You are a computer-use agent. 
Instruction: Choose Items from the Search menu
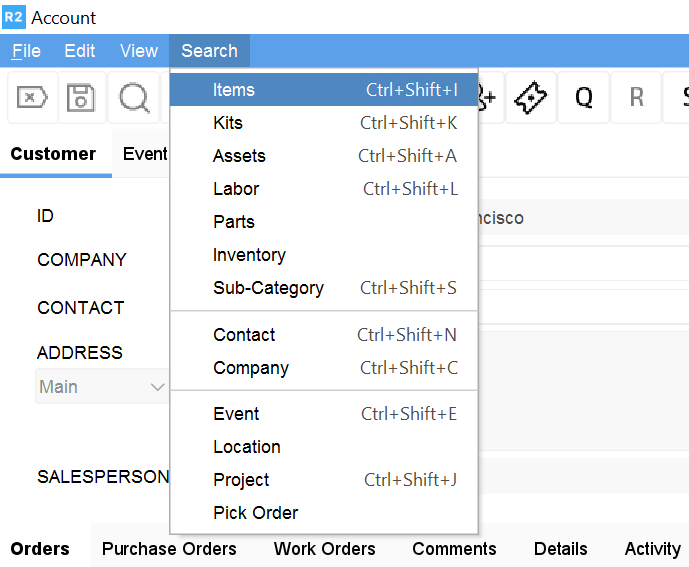coord(234,90)
